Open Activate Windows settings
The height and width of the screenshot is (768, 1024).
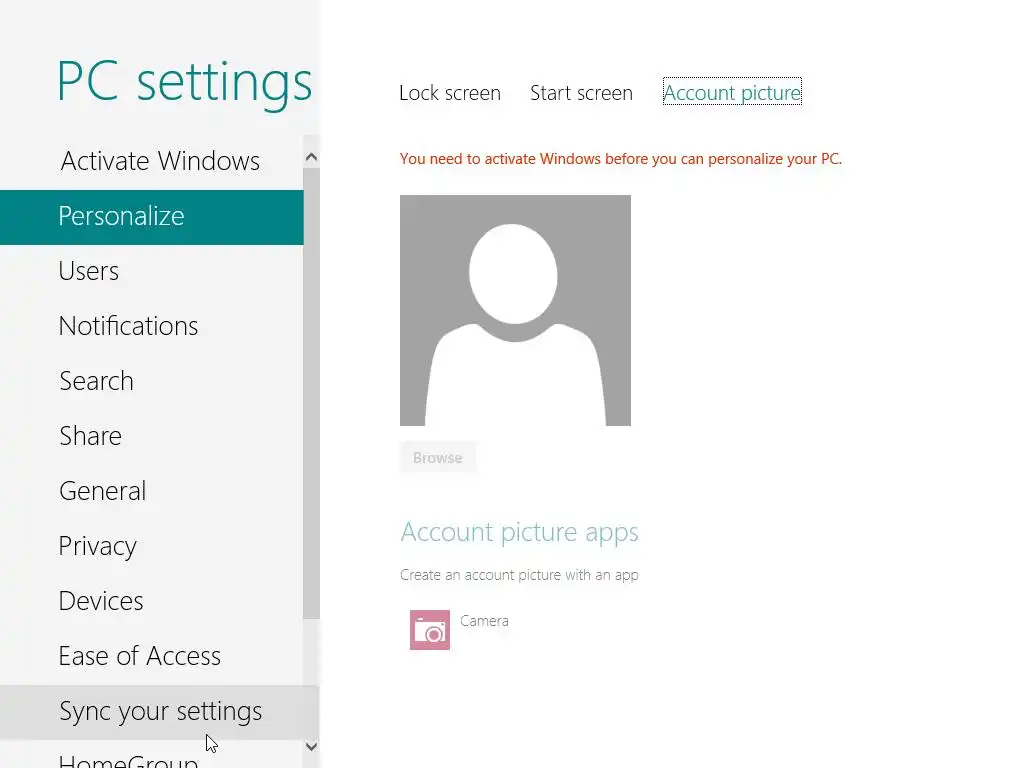click(x=152, y=161)
